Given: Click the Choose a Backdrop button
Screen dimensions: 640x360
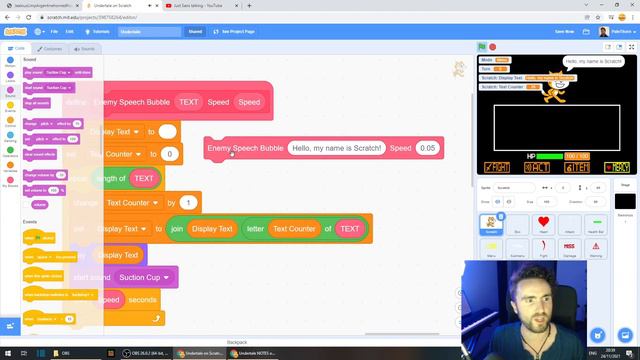Looking at the screenshot, I should click(x=625, y=335).
